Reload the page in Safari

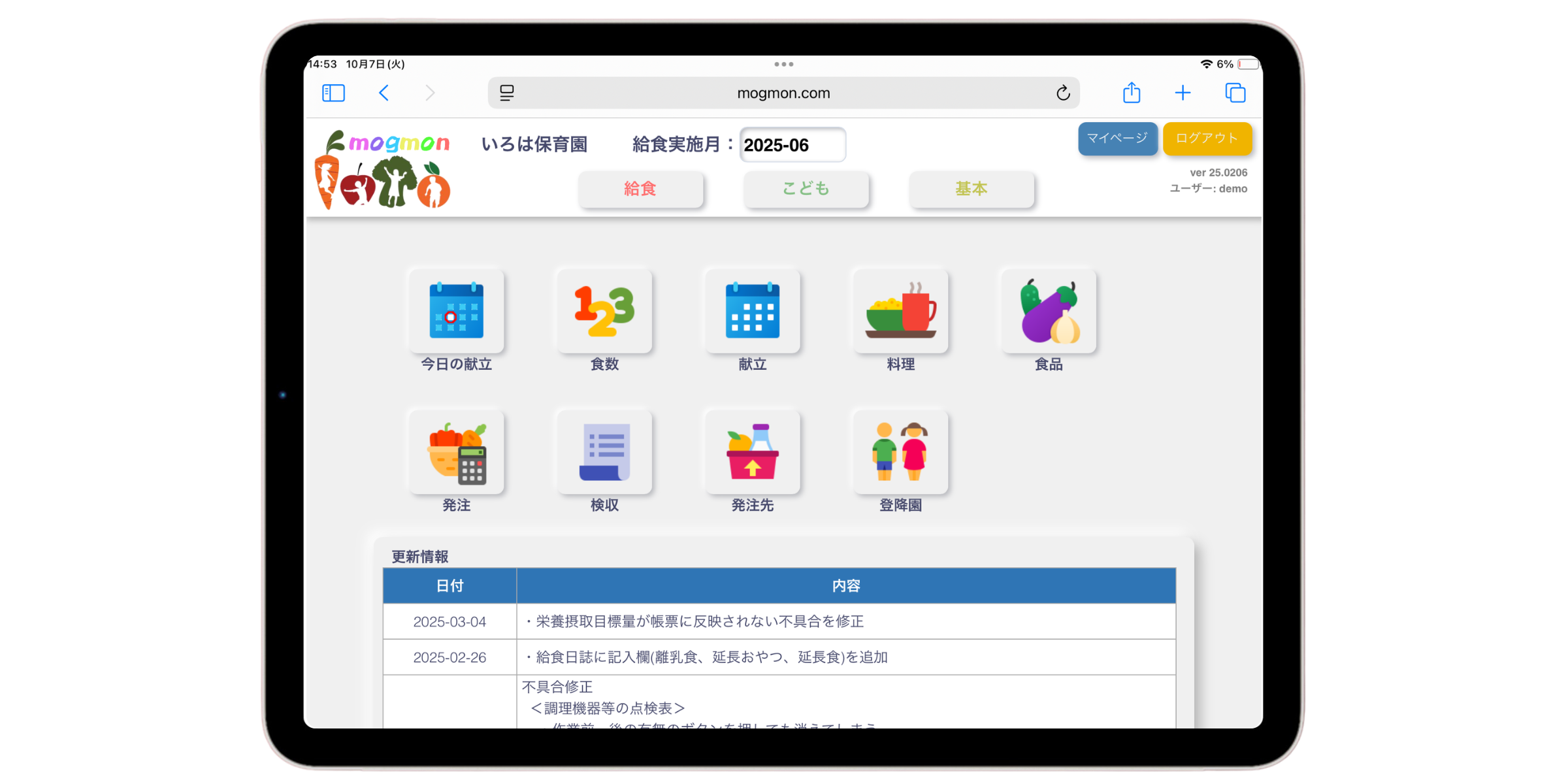(1063, 93)
